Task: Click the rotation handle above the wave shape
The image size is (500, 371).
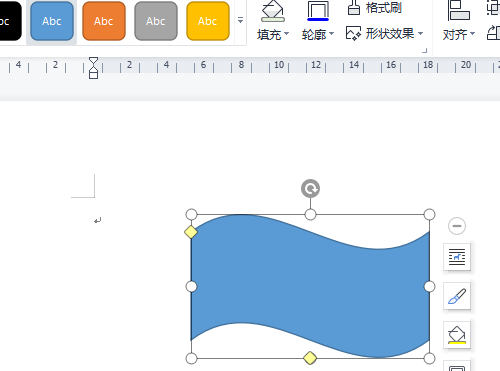Action: pyautogui.click(x=310, y=189)
